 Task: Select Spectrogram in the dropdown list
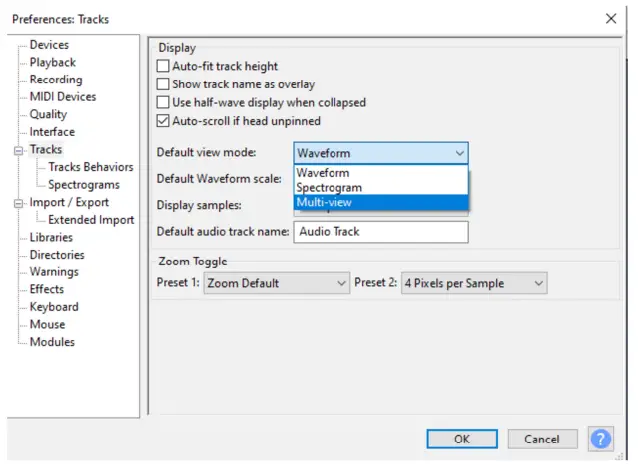380,187
